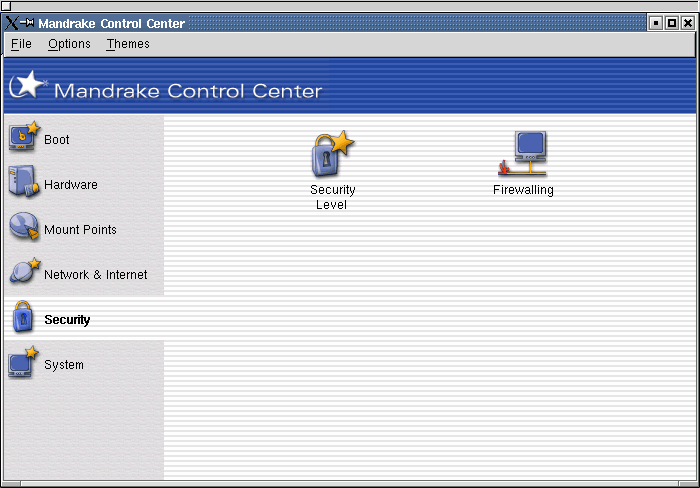Open the Security Level tool icon

332,153
